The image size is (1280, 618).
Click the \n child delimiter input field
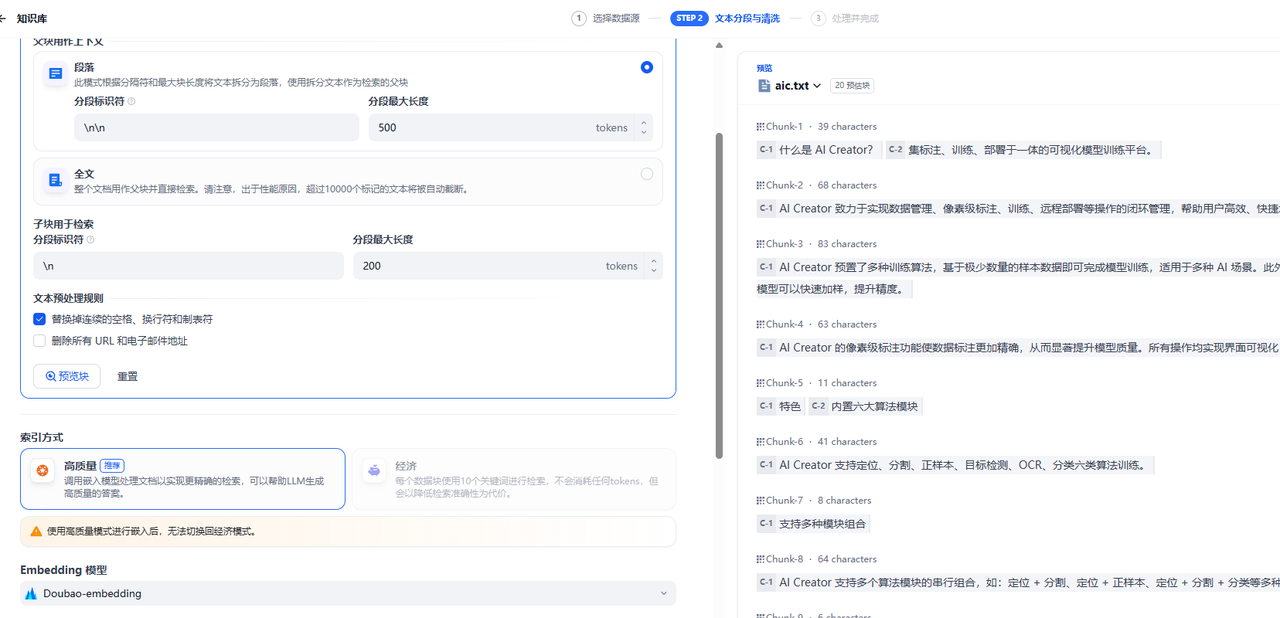[188, 266]
